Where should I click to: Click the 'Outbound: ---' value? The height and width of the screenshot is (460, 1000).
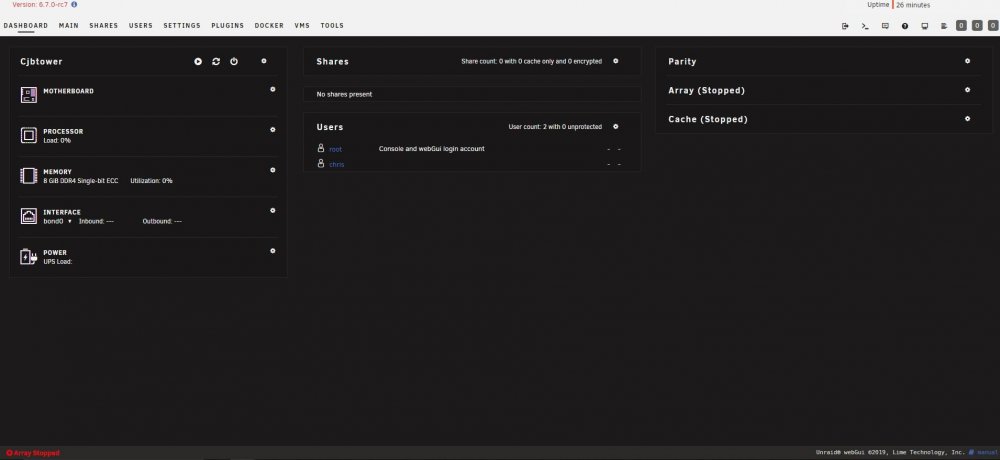coord(162,221)
